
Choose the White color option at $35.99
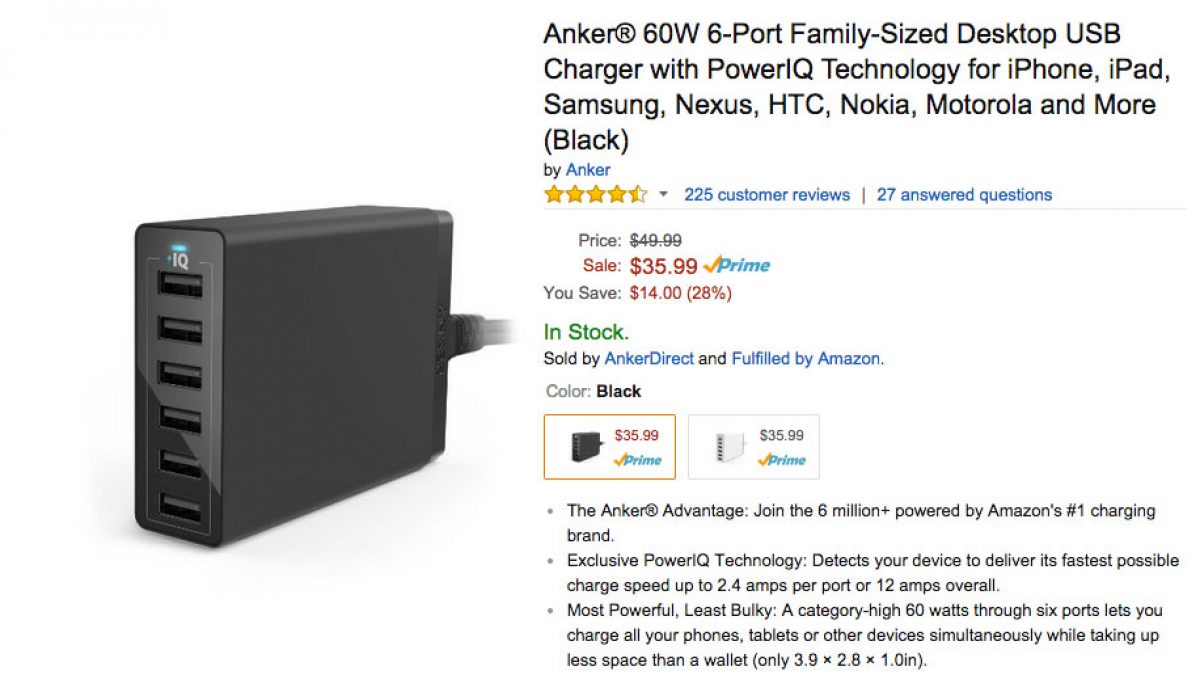754,447
